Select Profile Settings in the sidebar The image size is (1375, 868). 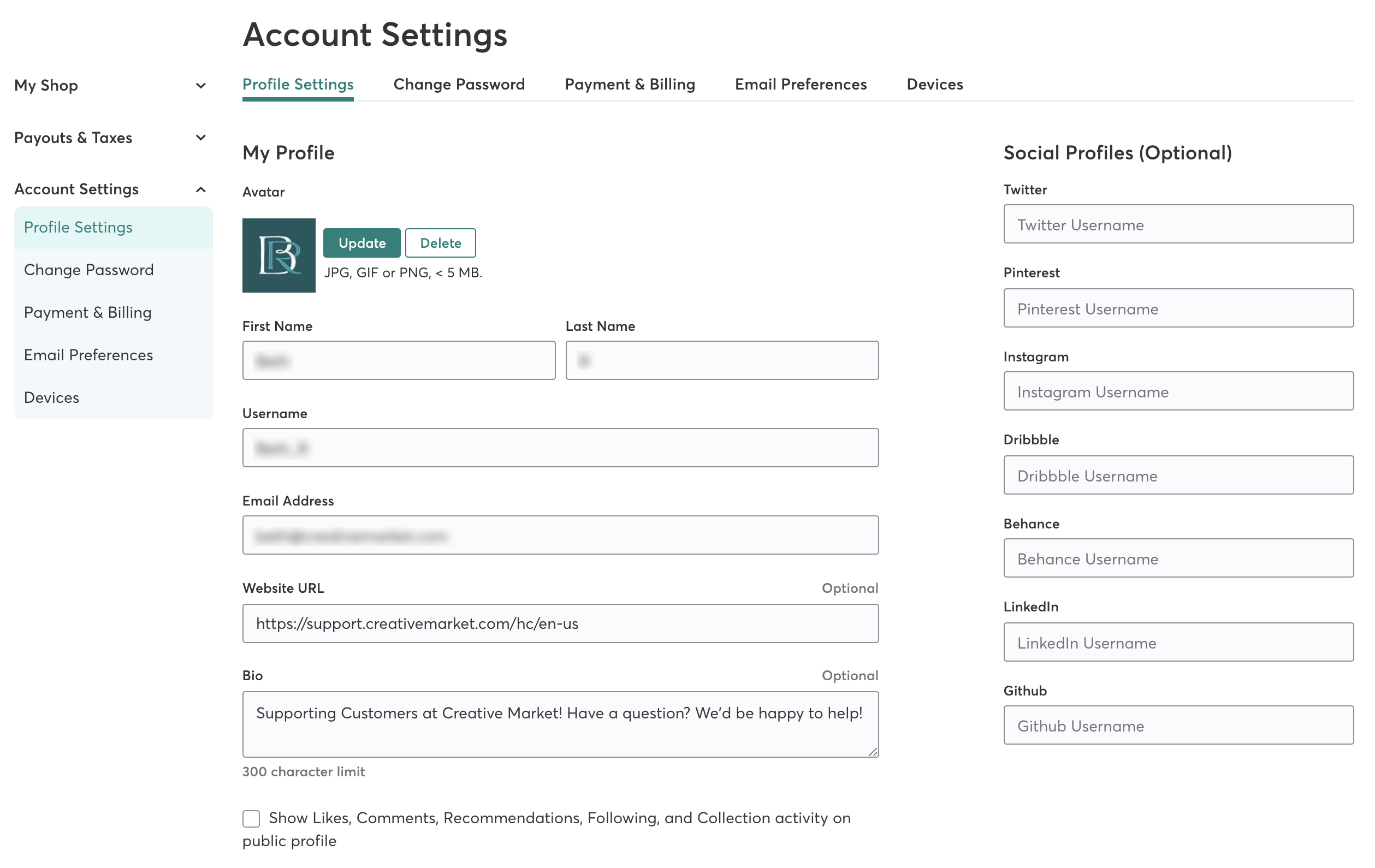point(78,227)
